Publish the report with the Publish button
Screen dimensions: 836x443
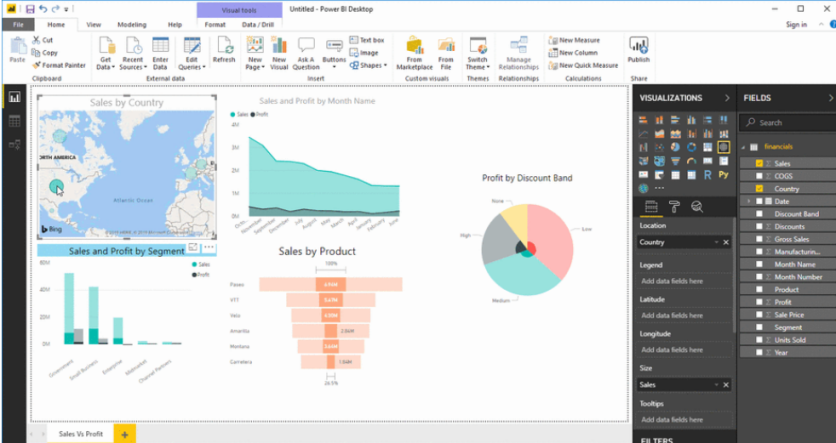(638, 50)
